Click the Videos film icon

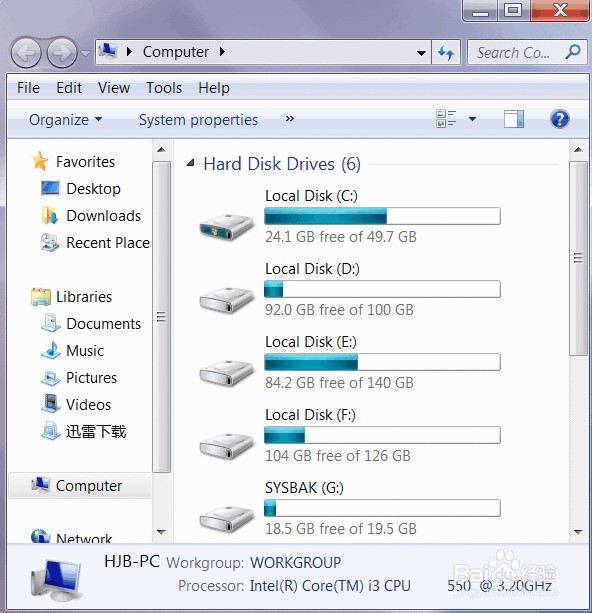tap(51, 404)
